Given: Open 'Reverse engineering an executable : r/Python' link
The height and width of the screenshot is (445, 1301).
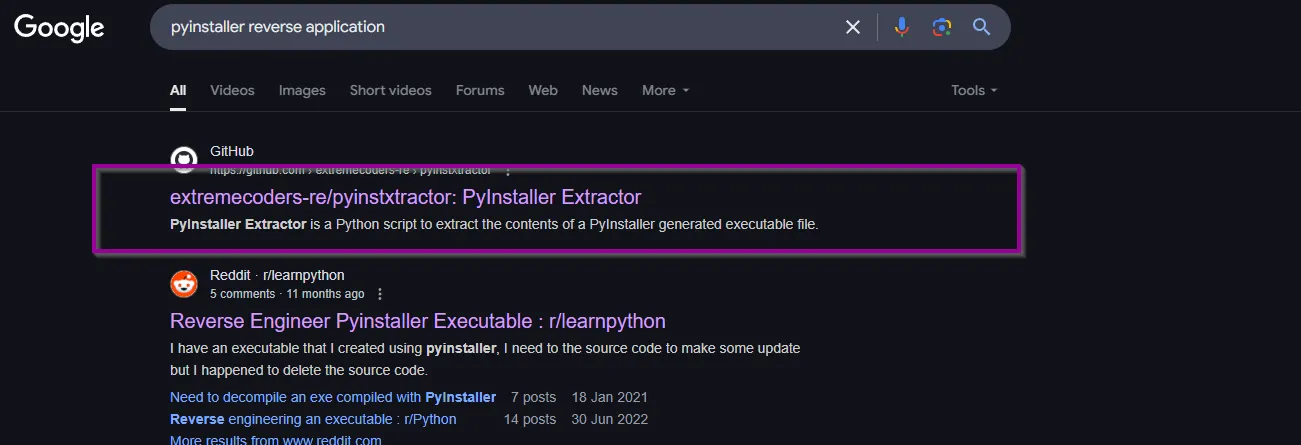Looking at the screenshot, I should 313,419.
